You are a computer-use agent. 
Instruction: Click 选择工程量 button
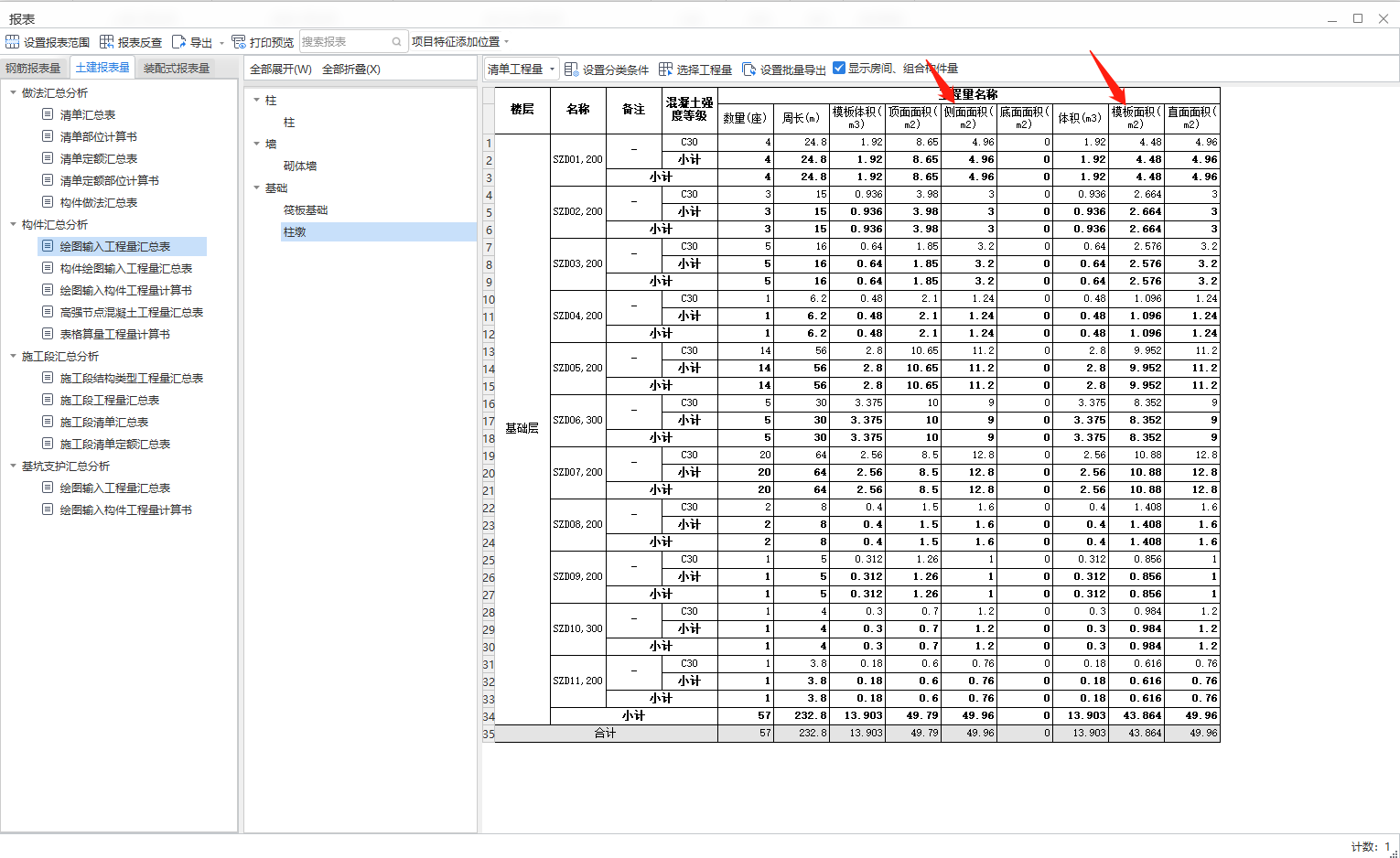695,69
